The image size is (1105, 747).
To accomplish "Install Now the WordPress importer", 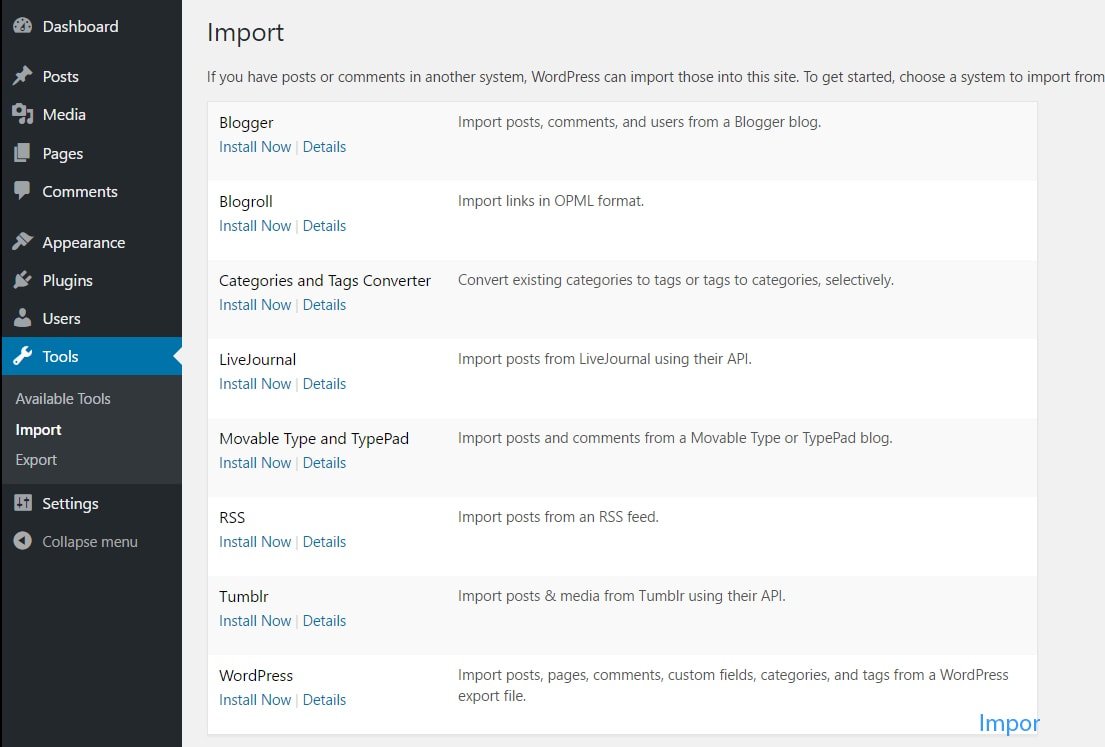I will (x=254, y=699).
